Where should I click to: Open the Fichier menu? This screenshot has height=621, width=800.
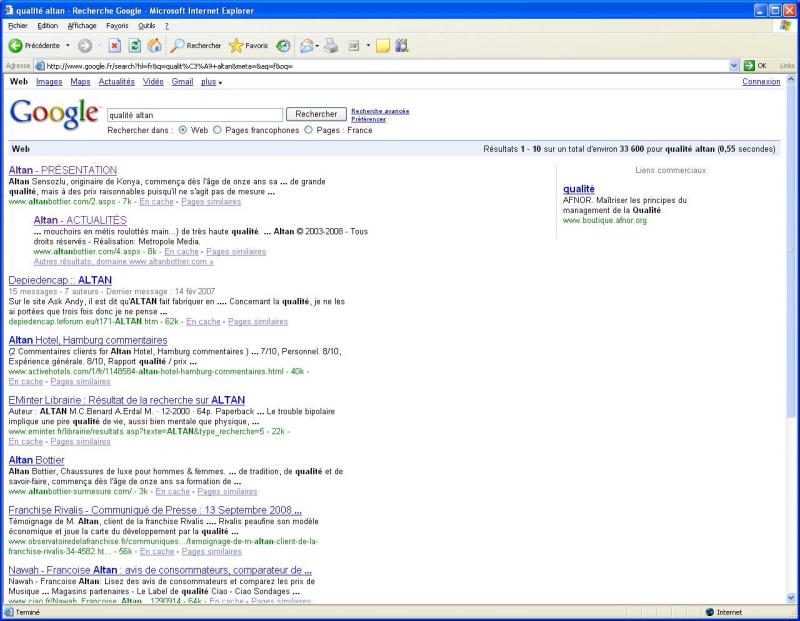click(17, 26)
